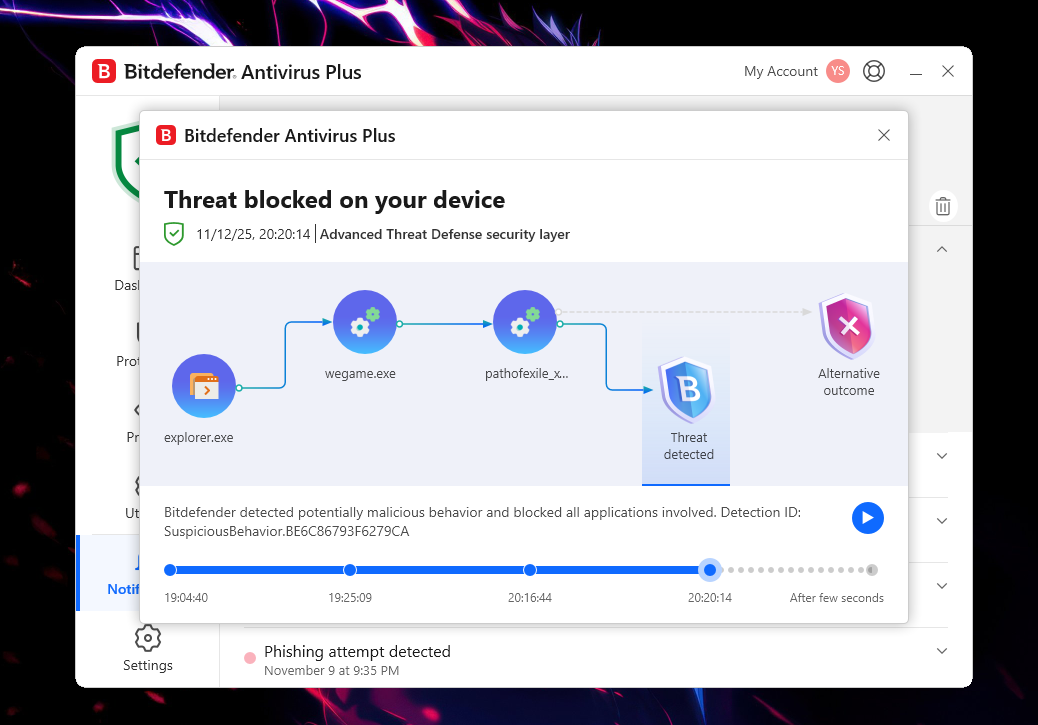
Task: Open the support lifebuoy icon
Action: [874, 71]
